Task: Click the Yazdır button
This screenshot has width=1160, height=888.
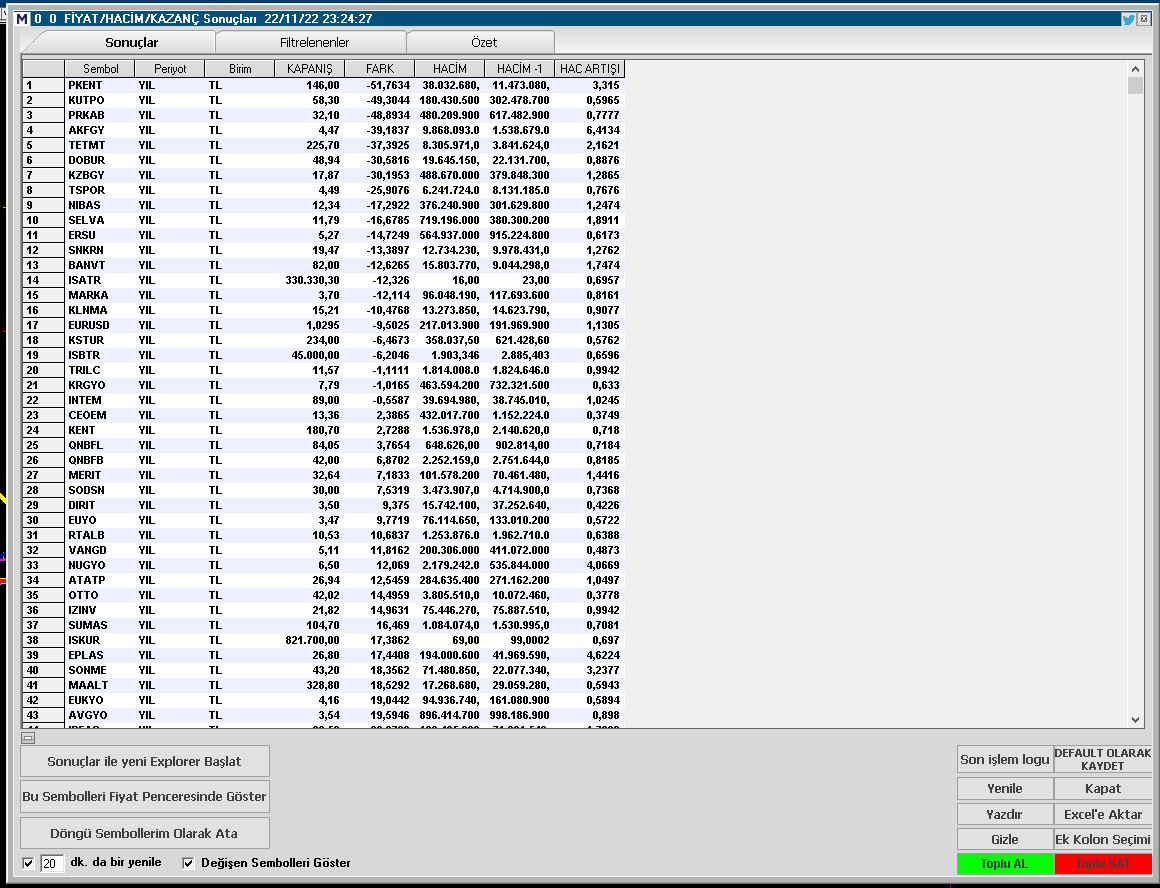Action: pyautogui.click(x=1005, y=814)
